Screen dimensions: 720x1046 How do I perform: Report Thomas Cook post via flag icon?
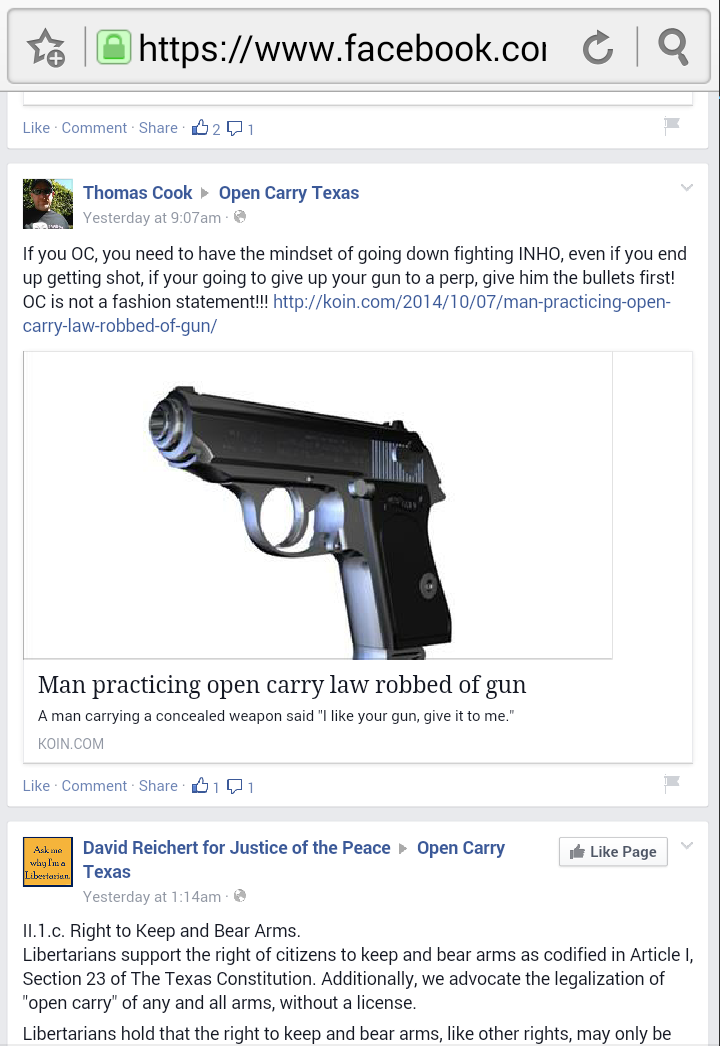[x=672, y=782]
